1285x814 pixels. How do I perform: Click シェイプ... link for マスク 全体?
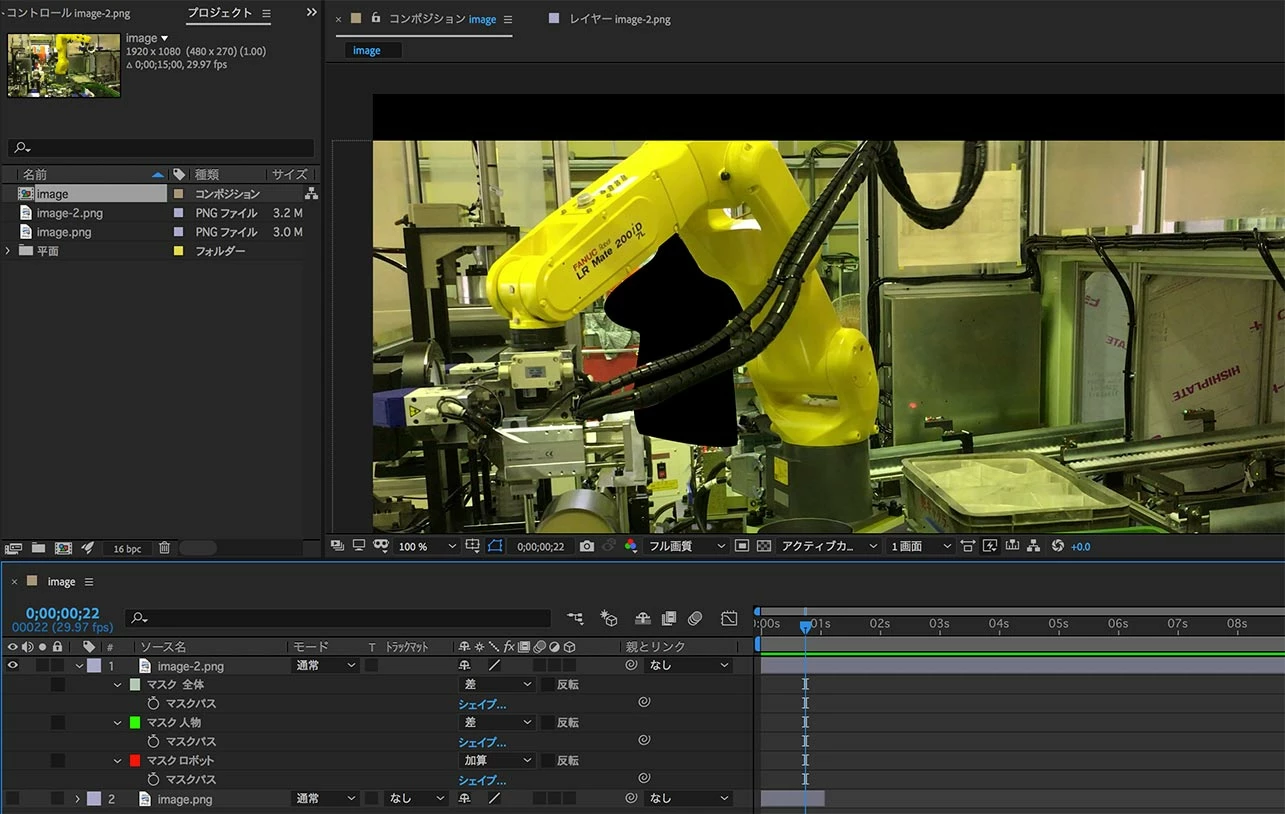pyautogui.click(x=482, y=704)
